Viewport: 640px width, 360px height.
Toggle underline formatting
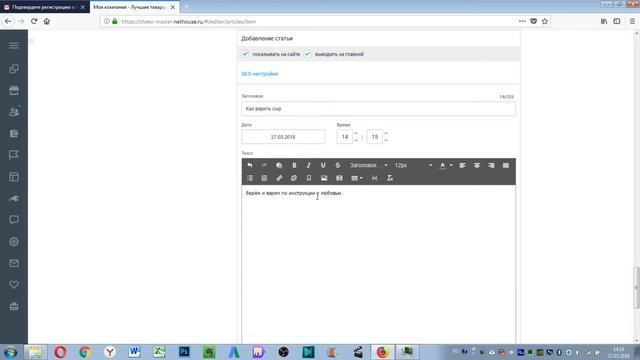(x=323, y=165)
